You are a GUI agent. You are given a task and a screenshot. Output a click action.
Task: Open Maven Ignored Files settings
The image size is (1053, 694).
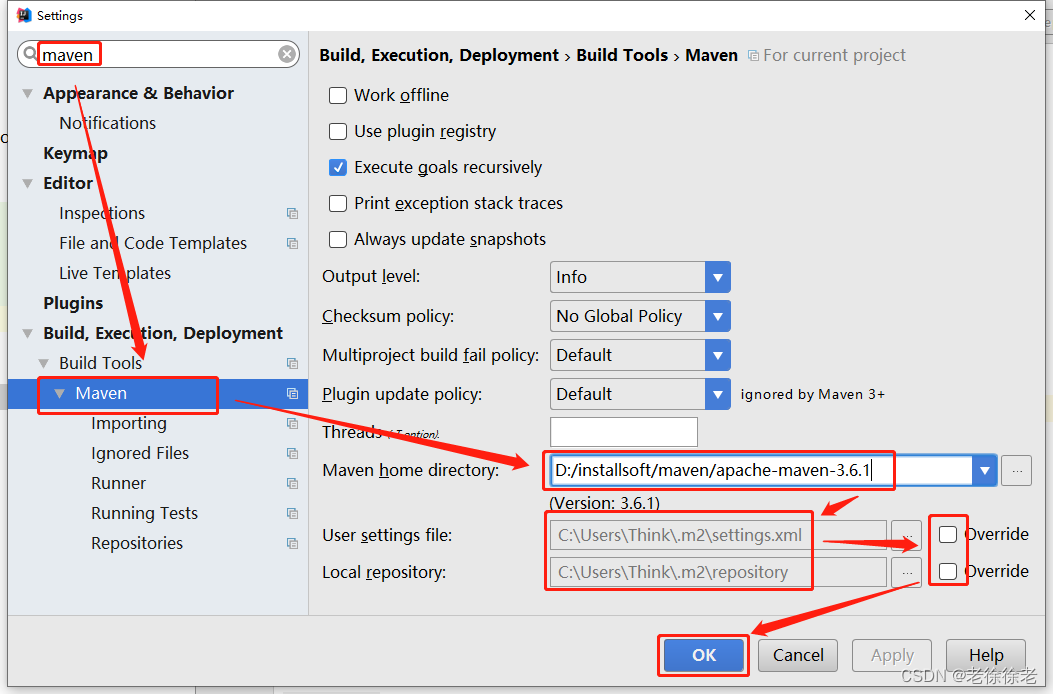(140, 453)
